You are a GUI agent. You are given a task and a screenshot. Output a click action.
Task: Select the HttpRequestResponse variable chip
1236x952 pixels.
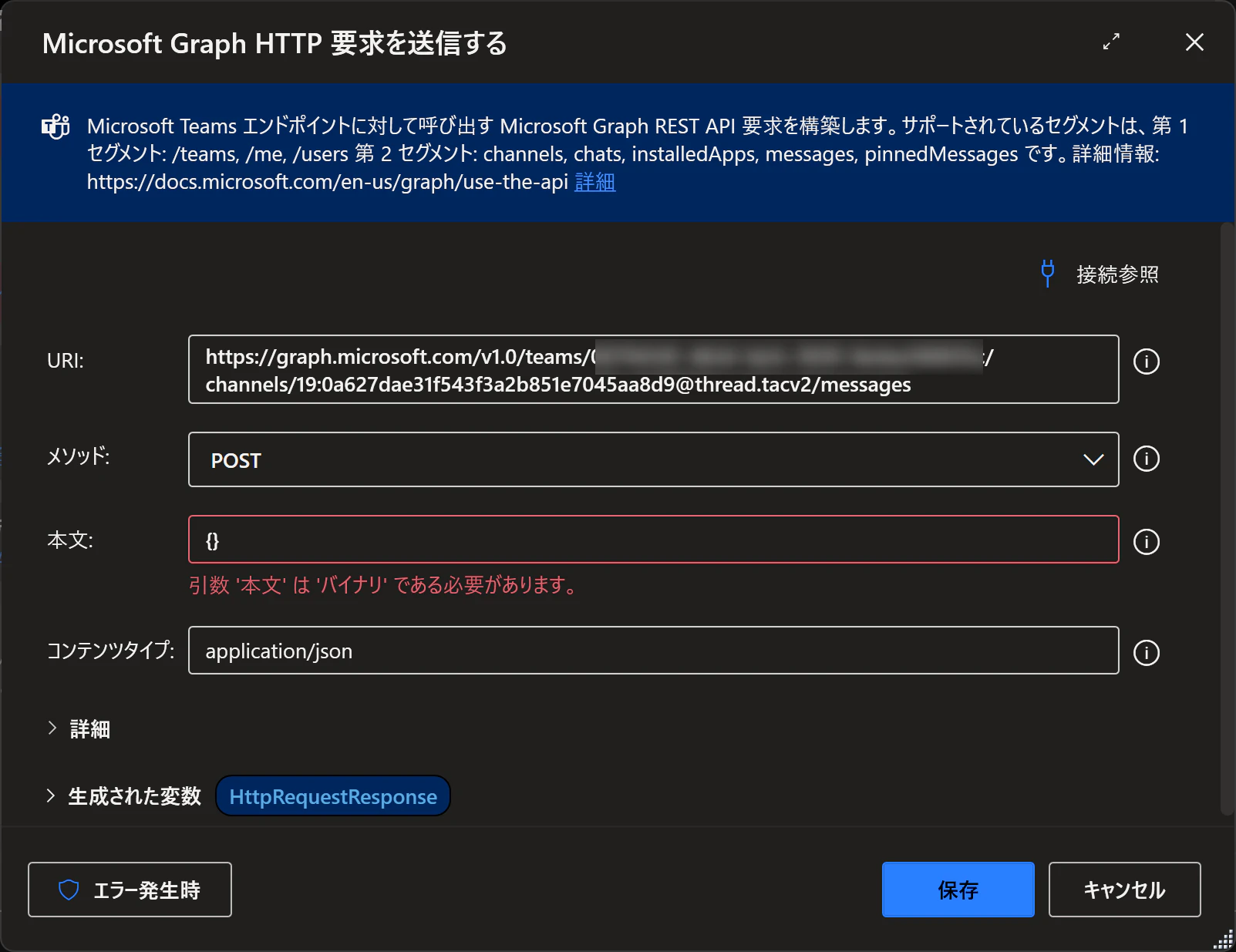(x=333, y=796)
